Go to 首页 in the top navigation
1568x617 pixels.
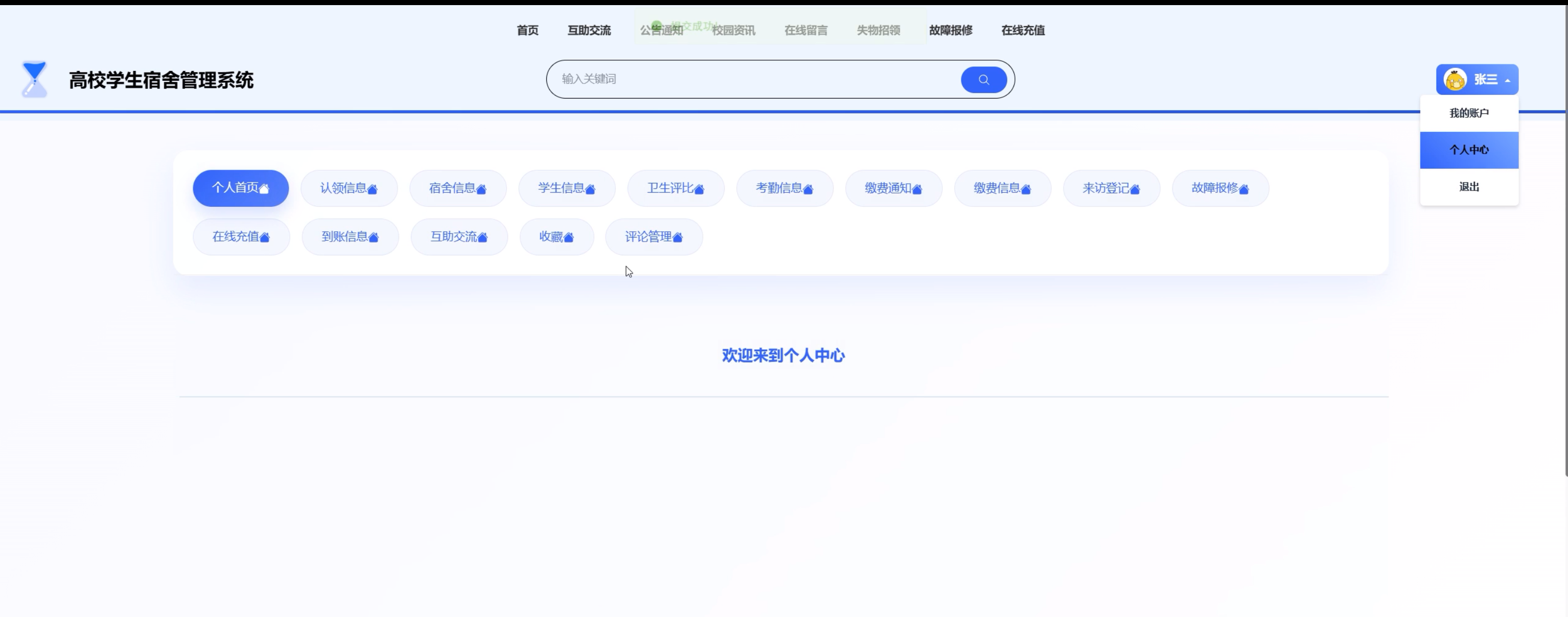[x=528, y=31]
